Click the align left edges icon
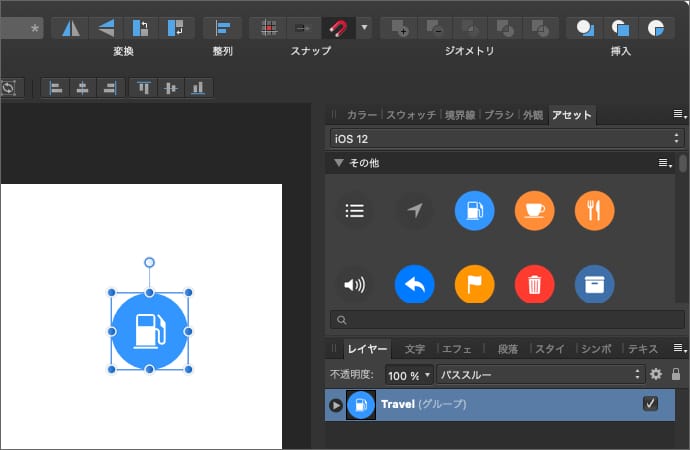690x450 pixels. 56,88
